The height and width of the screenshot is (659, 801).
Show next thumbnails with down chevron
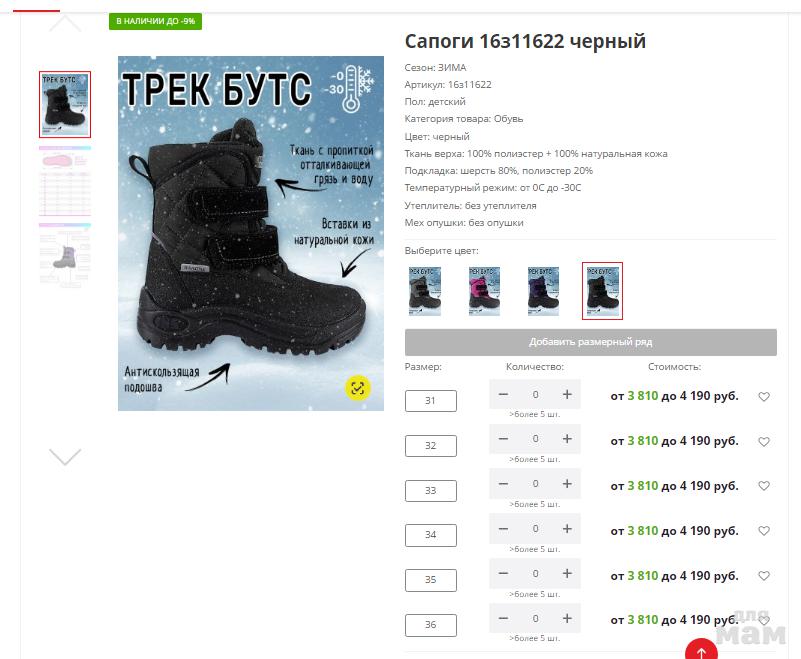(x=65, y=456)
